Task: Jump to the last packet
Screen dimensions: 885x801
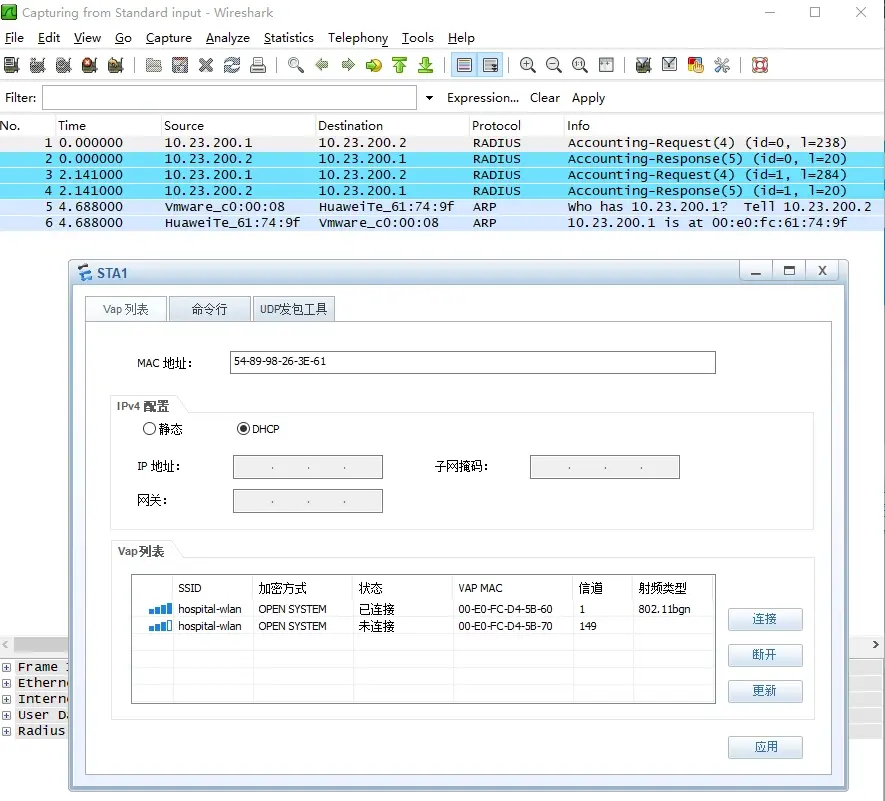Action: coord(425,64)
